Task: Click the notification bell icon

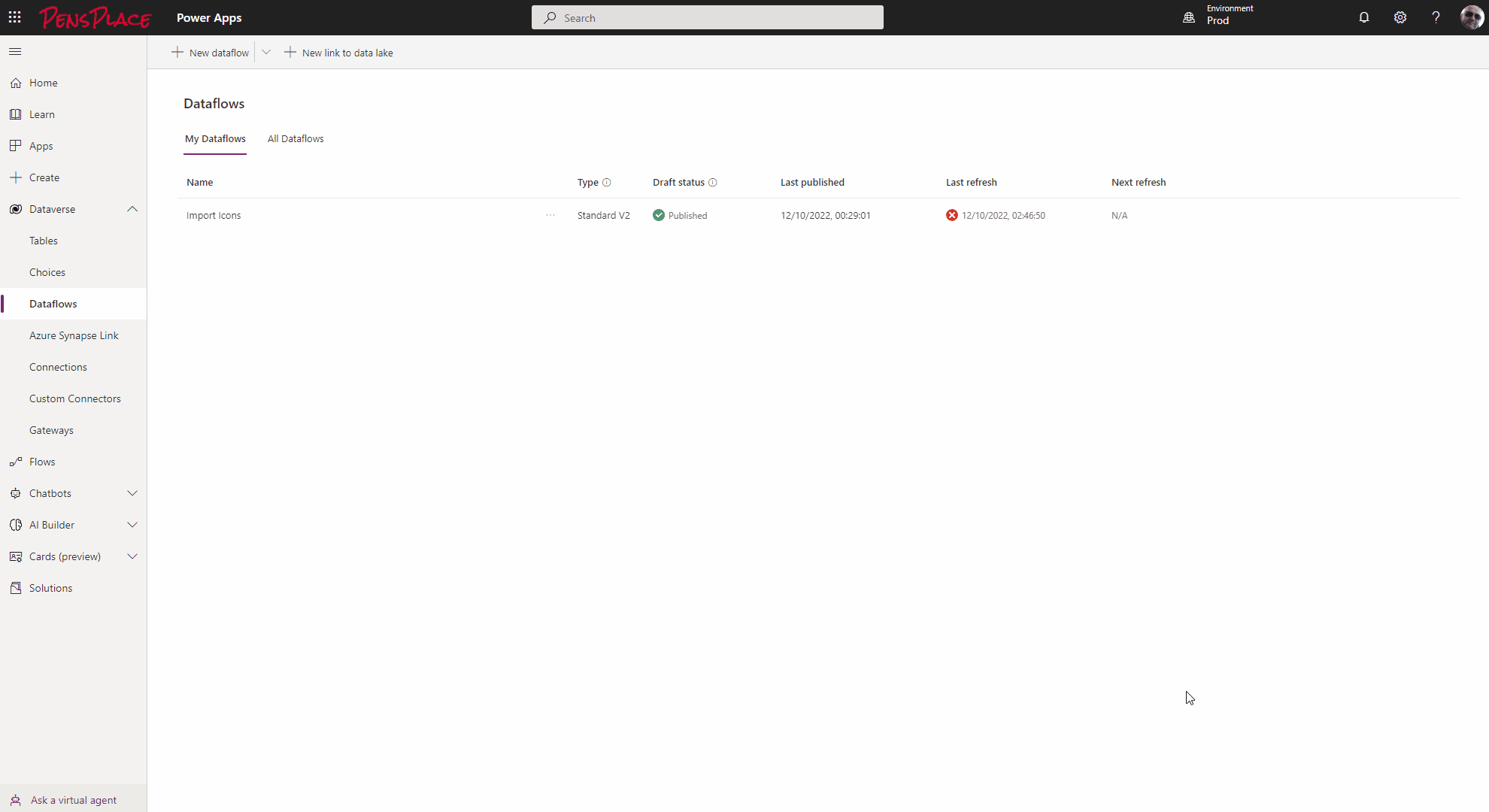Action: pos(1366,17)
